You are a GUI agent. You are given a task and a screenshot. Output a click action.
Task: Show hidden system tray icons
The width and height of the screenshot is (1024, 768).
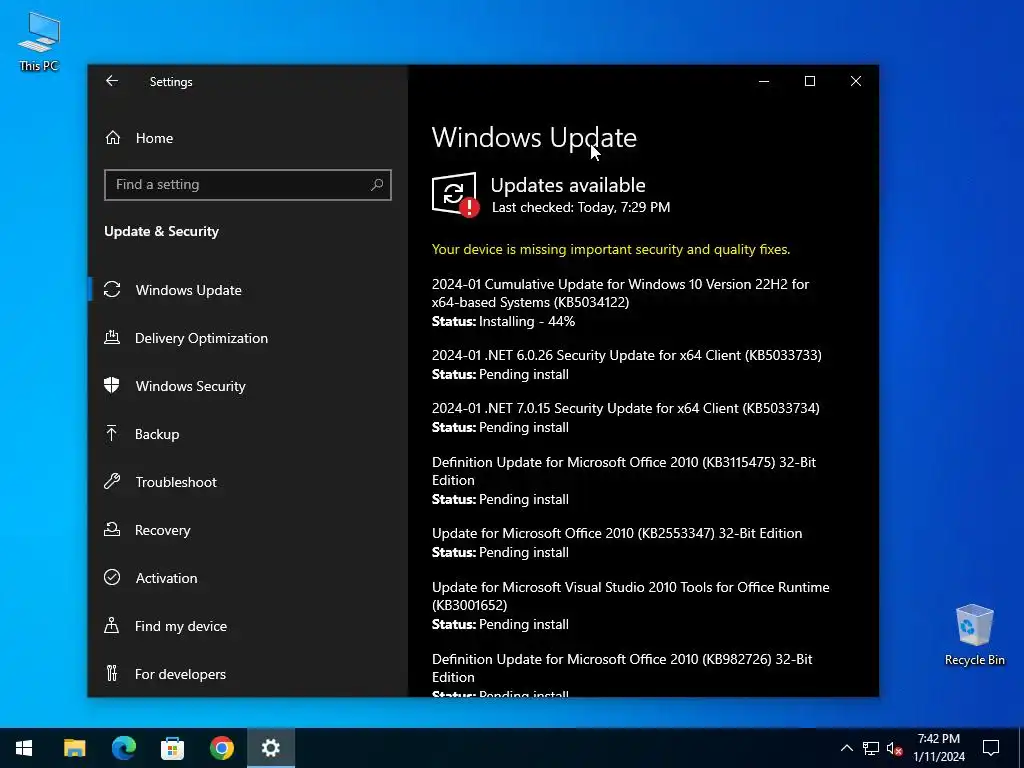846,748
